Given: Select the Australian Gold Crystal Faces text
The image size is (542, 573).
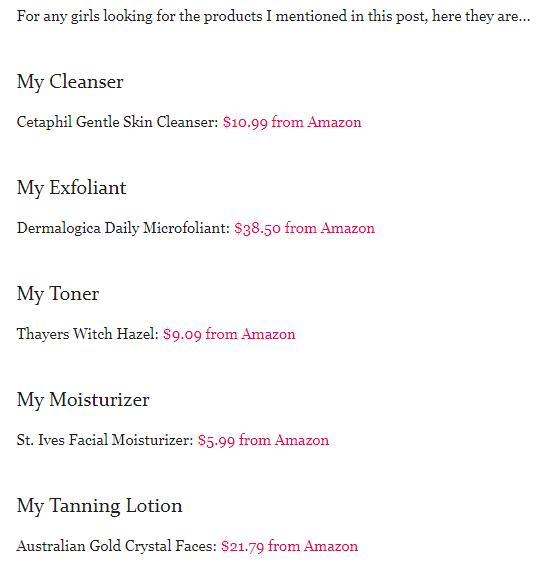Looking at the screenshot, I should point(117,546).
